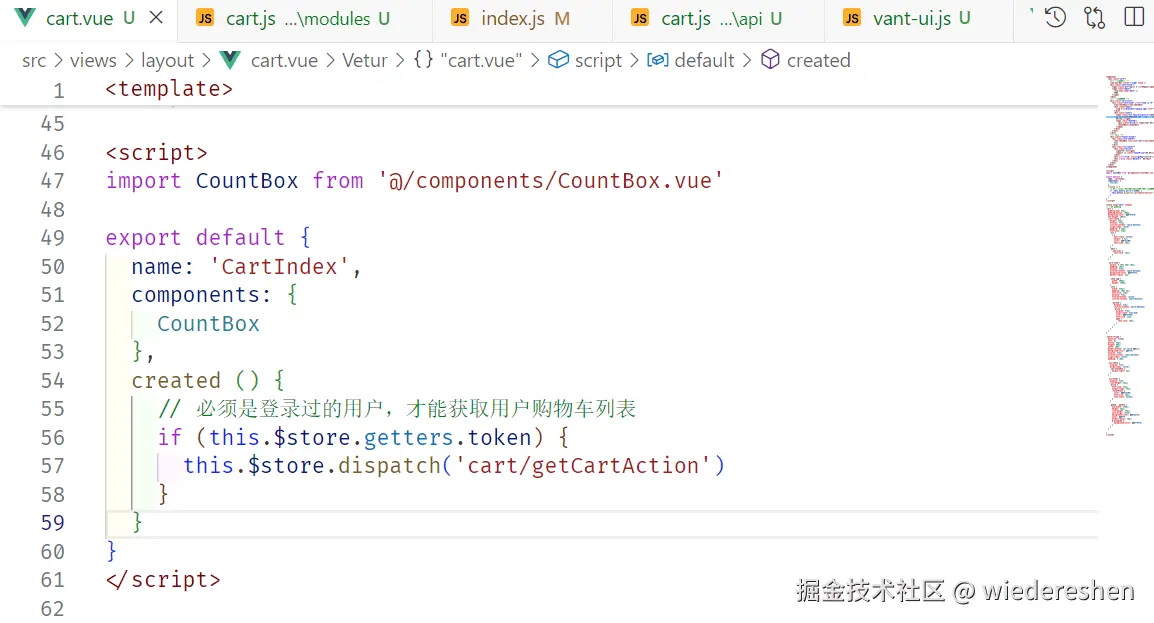This screenshot has height=623, width=1154.
Task: Close the cart.vue tab
Action: (x=156, y=18)
